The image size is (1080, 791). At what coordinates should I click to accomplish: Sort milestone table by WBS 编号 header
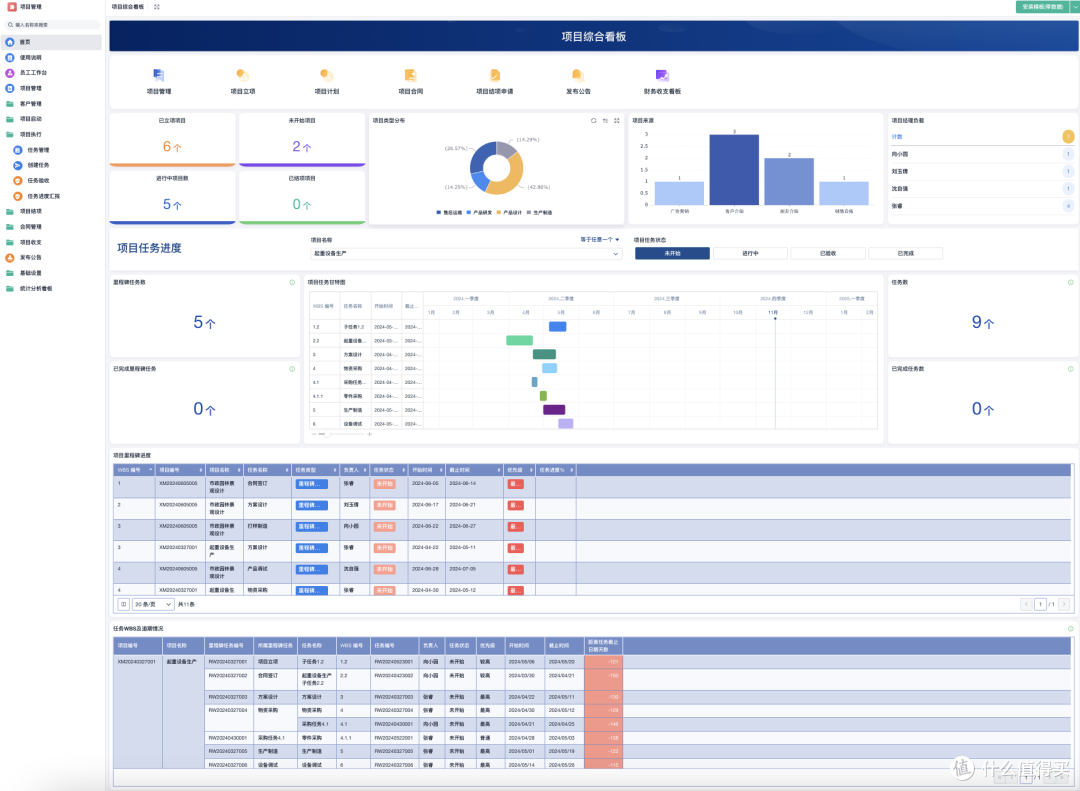[x=134, y=470]
